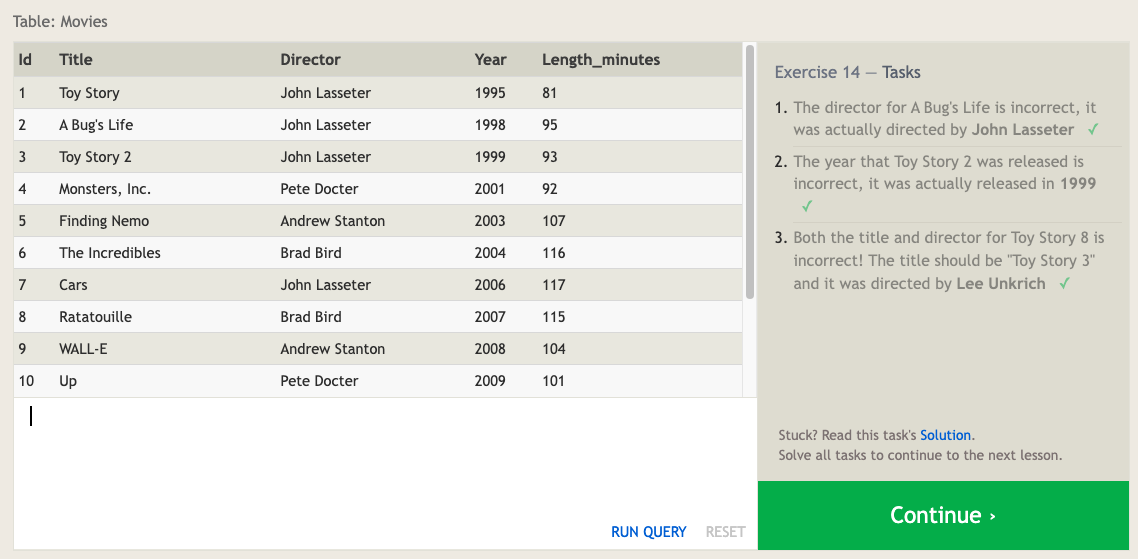Click the Director column header
Image resolution: width=1138 pixels, height=559 pixels.
310,60
